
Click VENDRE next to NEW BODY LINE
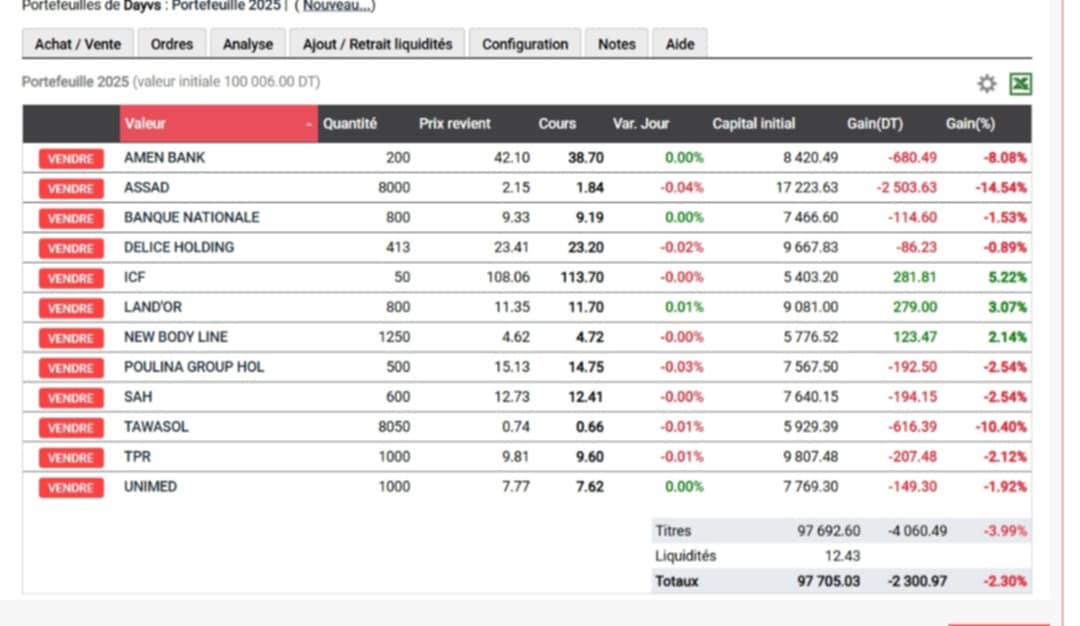click(x=71, y=338)
